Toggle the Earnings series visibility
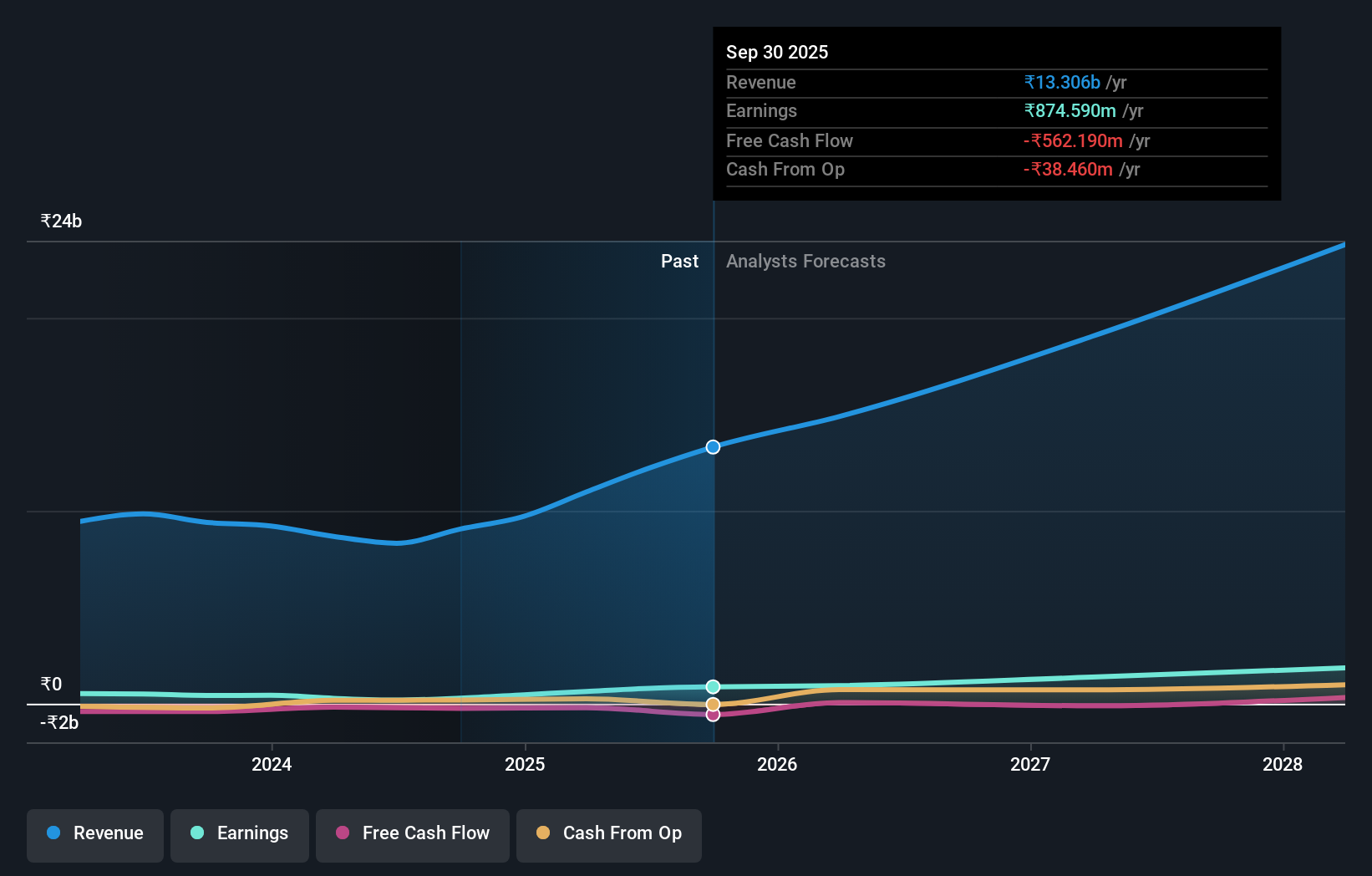The height and width of the screenshot is (876, 1372). pos(240,834)
